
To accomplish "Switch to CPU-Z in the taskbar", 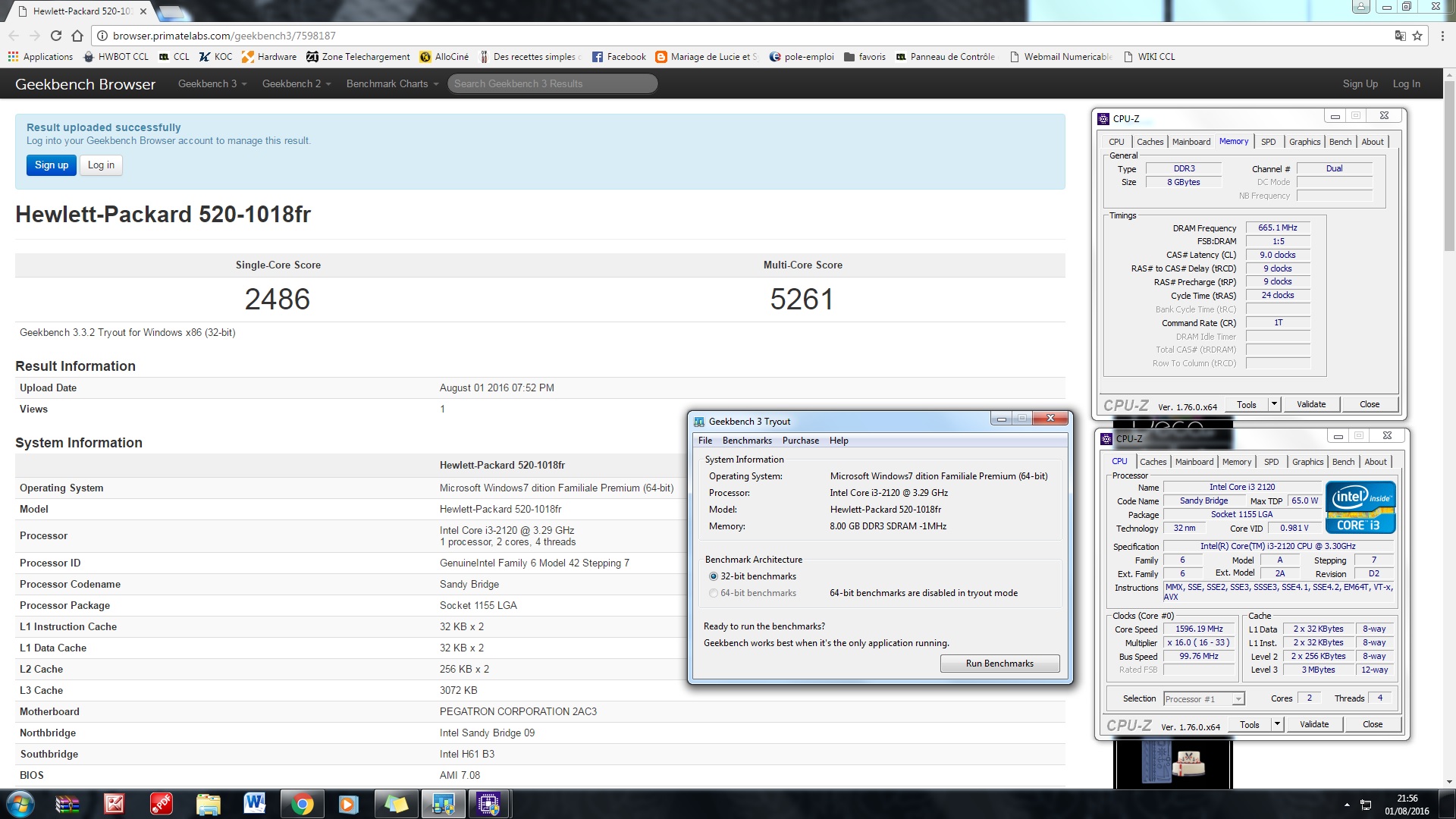I will [x=489, y=804].
